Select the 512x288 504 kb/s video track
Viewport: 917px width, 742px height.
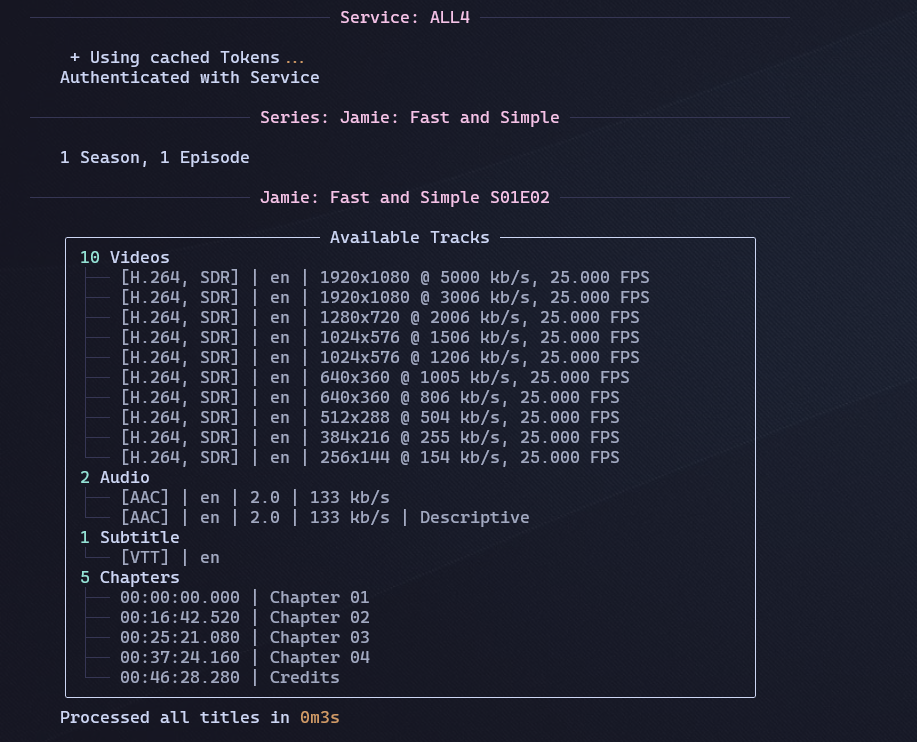click(370, 417)
